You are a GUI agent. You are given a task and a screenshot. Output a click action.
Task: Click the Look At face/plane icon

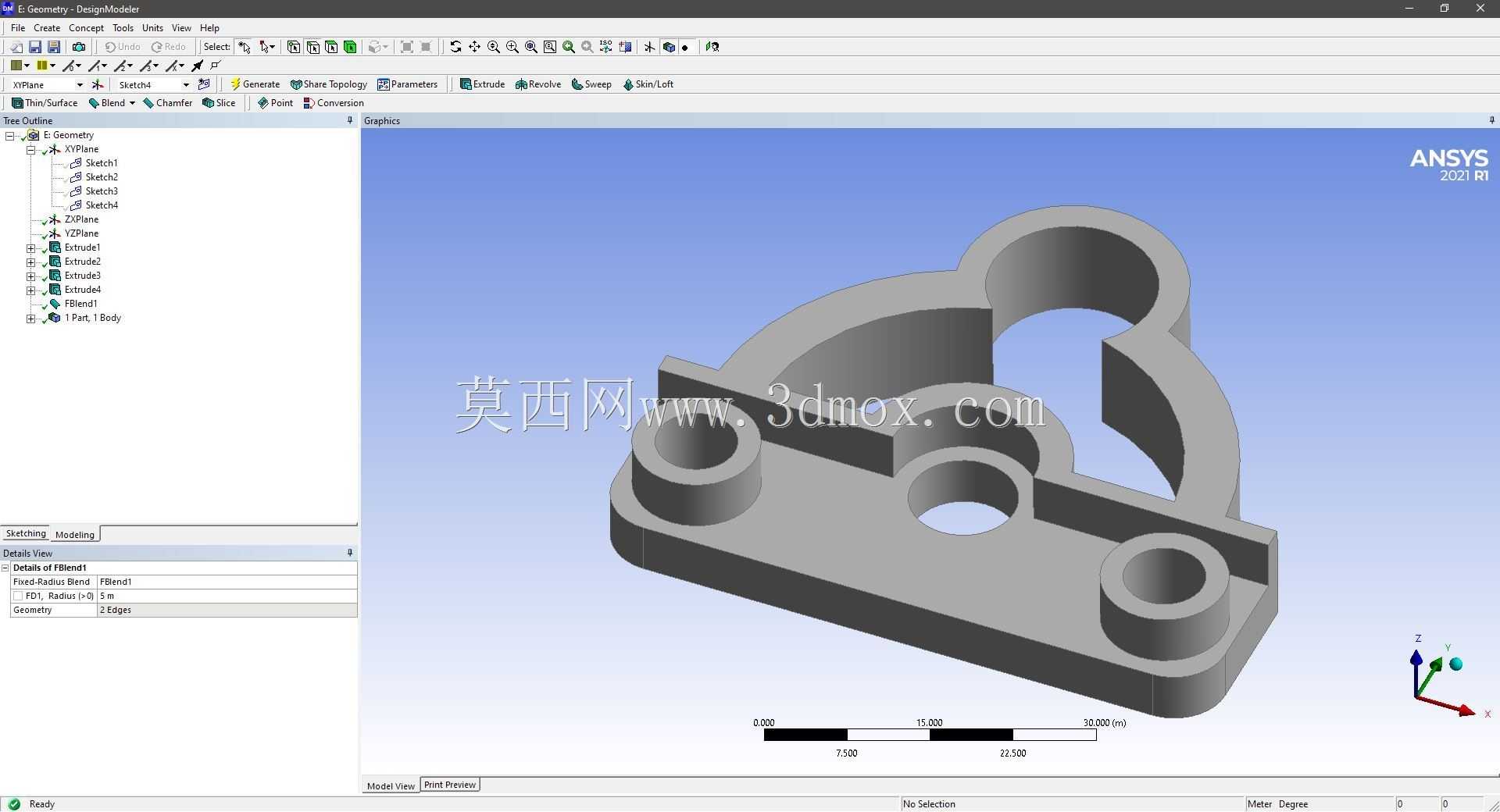click(x=712, y=47)
